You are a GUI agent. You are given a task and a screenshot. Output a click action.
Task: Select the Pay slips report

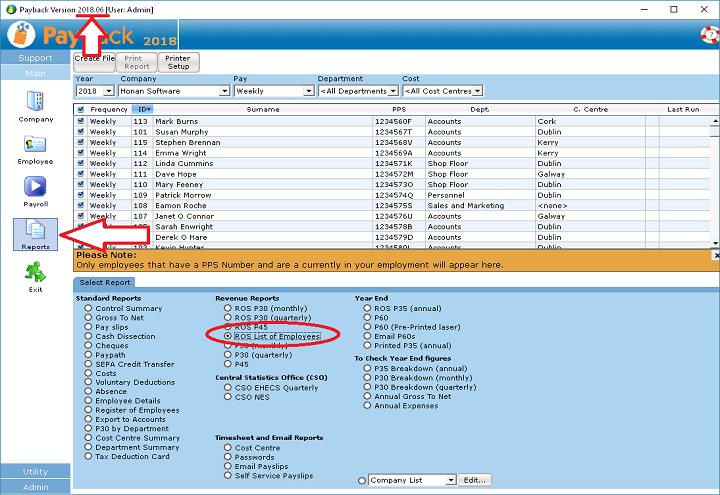pos(88,327)
